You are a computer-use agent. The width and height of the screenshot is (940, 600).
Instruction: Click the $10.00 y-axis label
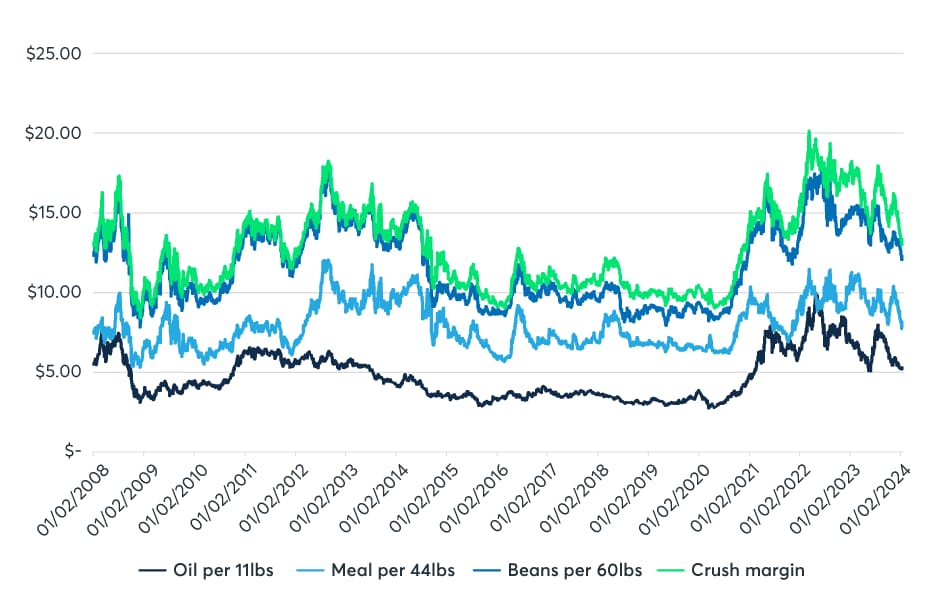pos(54,292)
